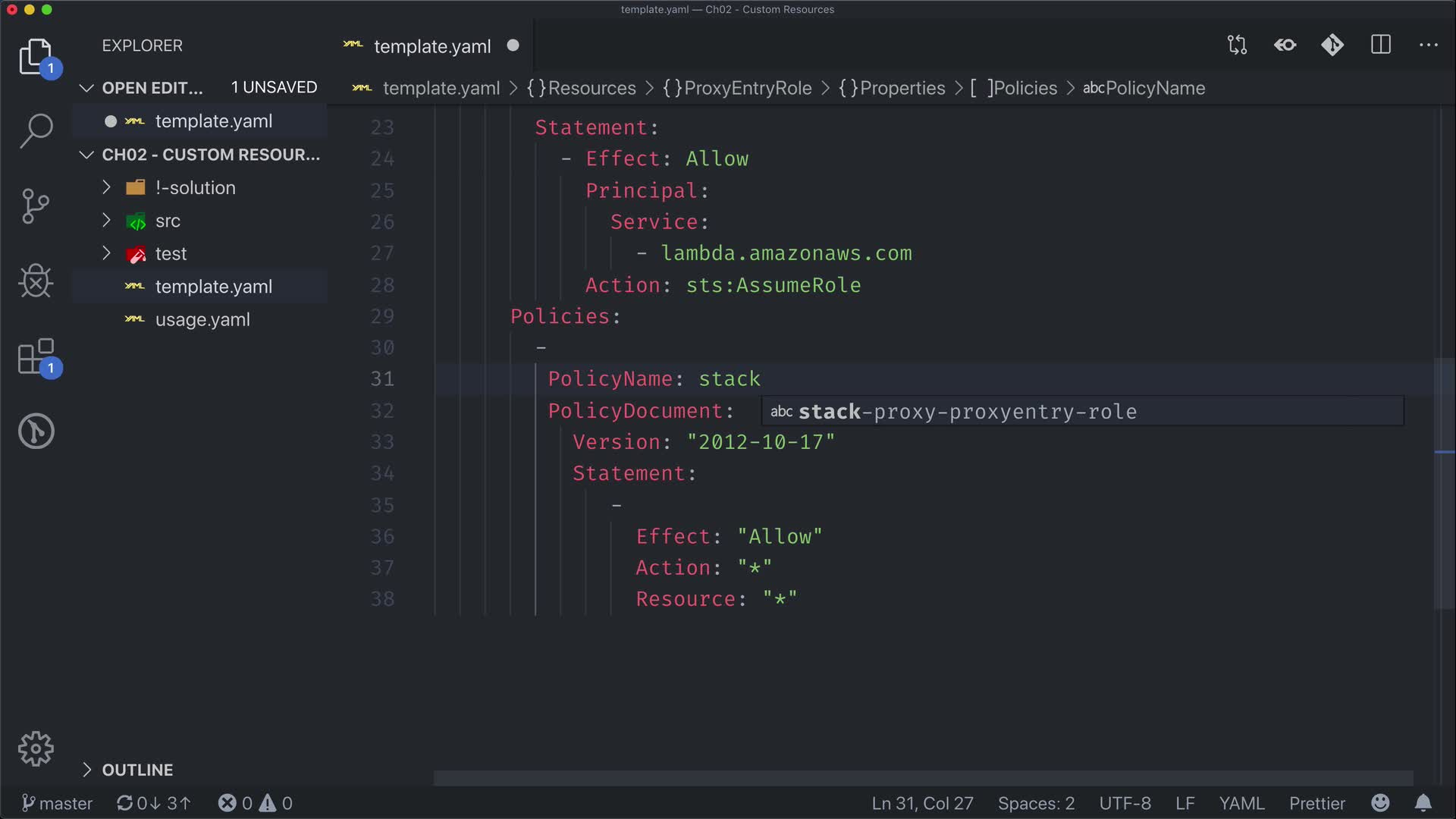
Task: Click the feedback smiley icon
Action: (1380, 803)
